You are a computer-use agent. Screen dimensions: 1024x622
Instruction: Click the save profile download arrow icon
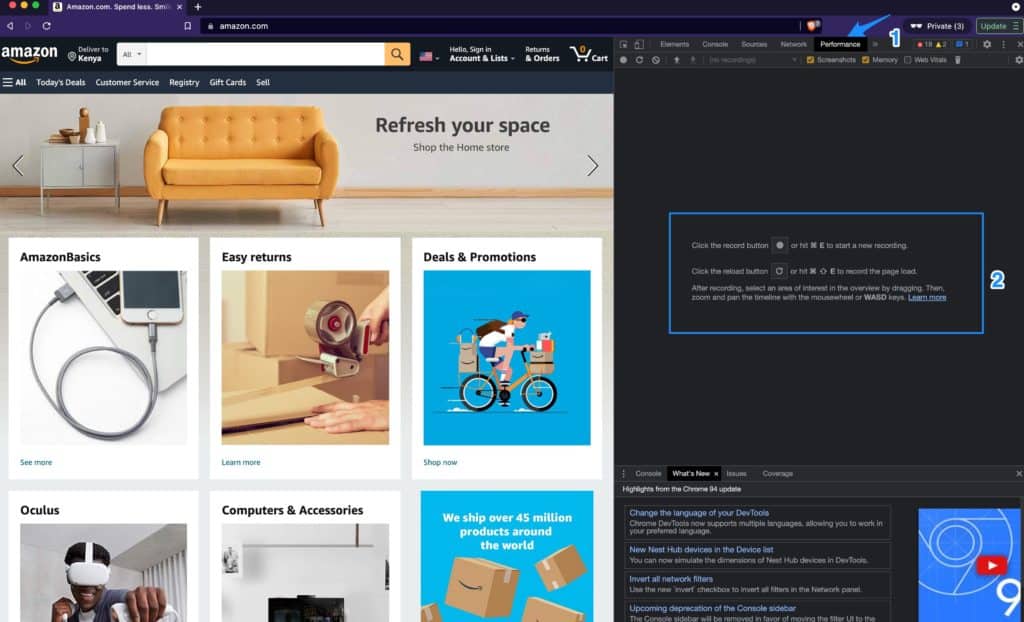click(x=693, y=60)
